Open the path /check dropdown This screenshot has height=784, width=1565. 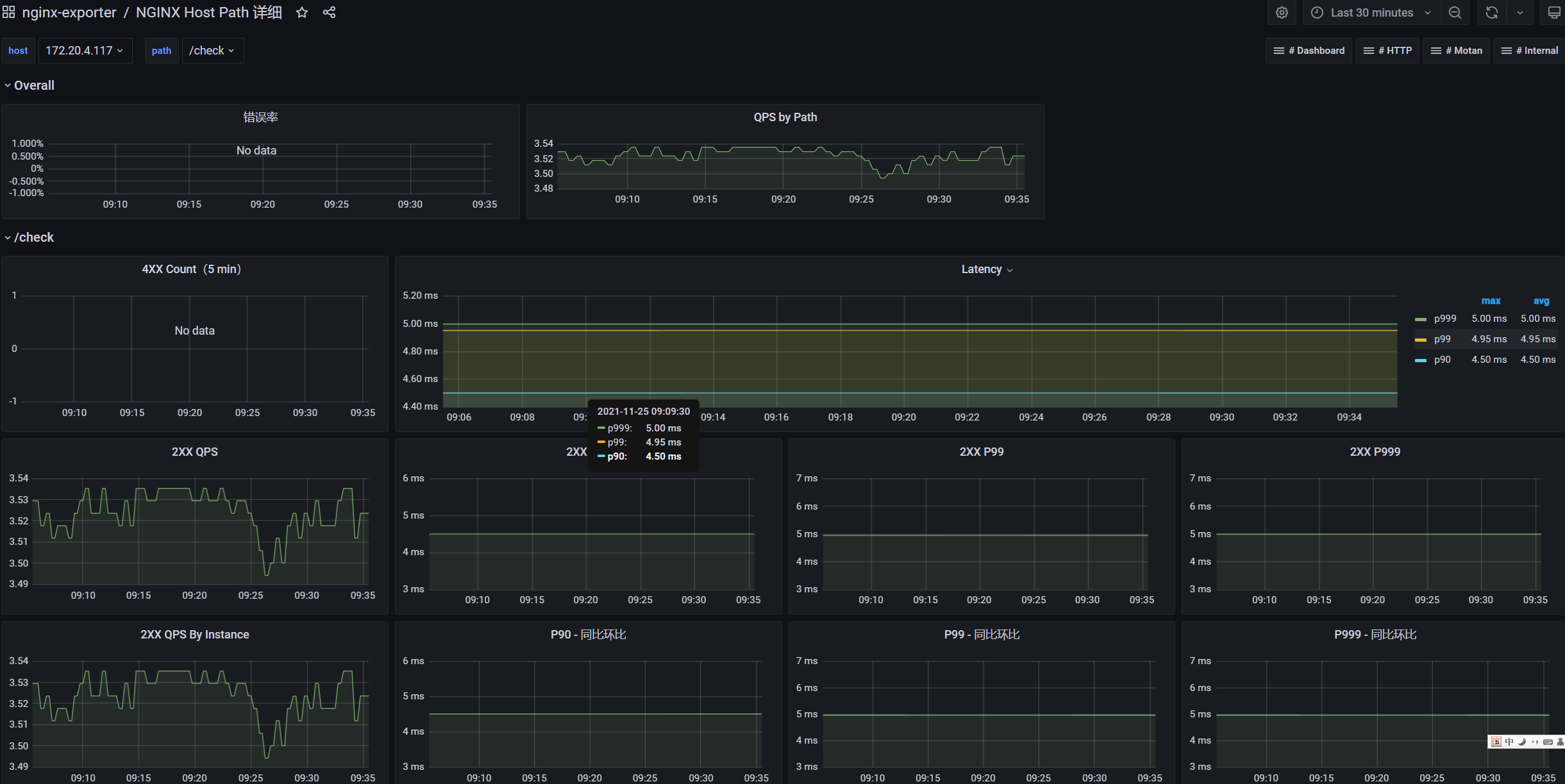(x=212, y=51)
